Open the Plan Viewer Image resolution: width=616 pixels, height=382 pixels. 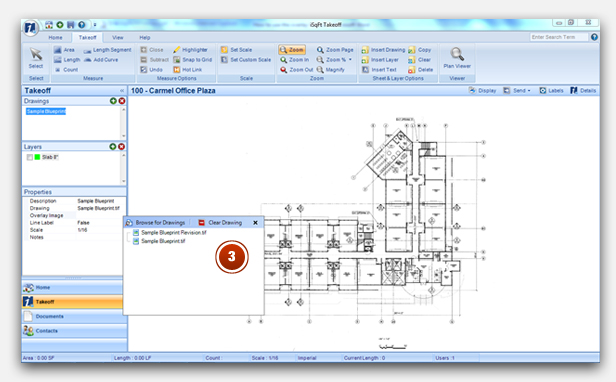pyautogui.click(x=457, y=58)
